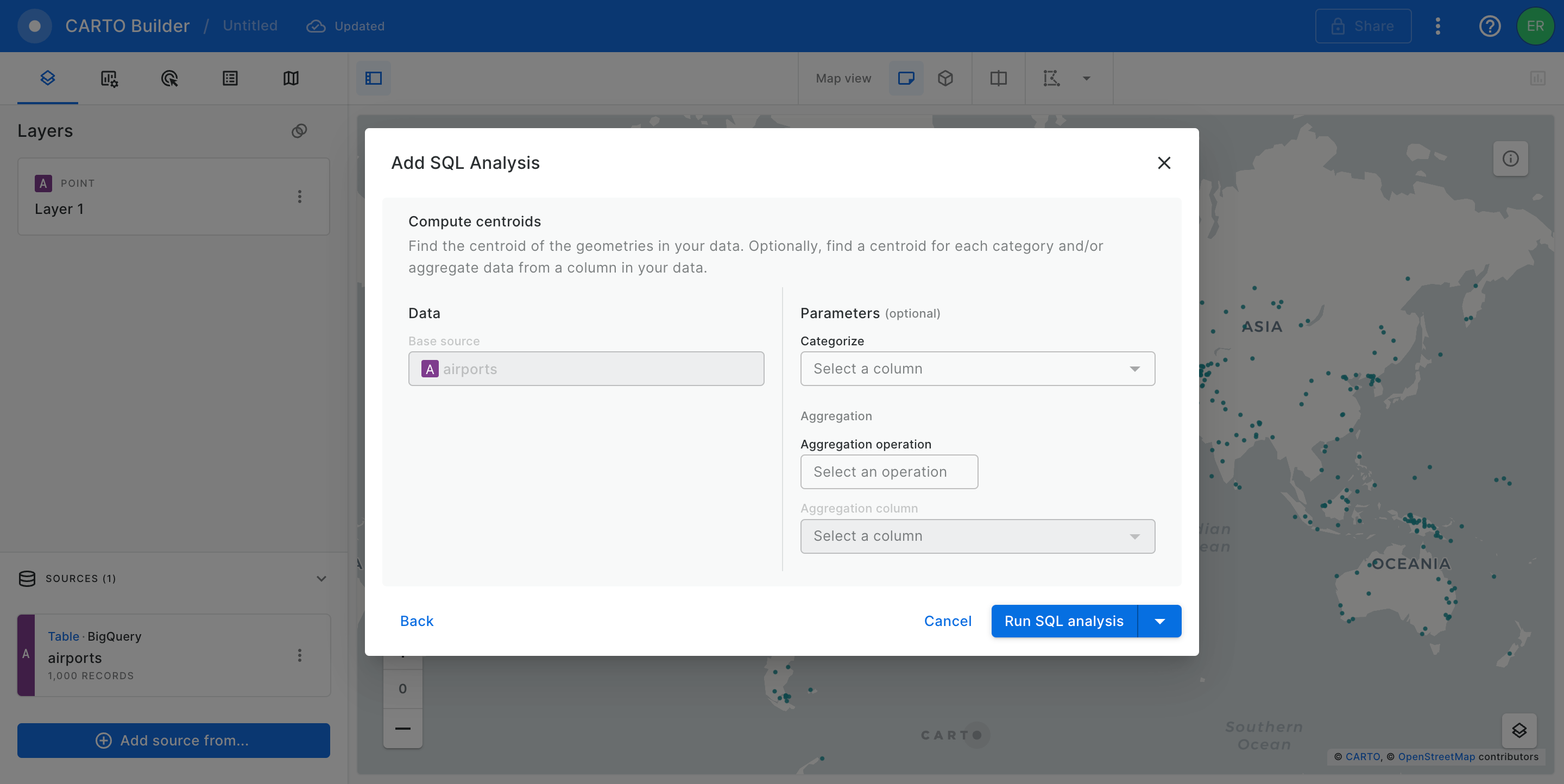Open the widgets panel icon at right
The height and width of the screenshot is (784, 1564).
pos(1538,78)
